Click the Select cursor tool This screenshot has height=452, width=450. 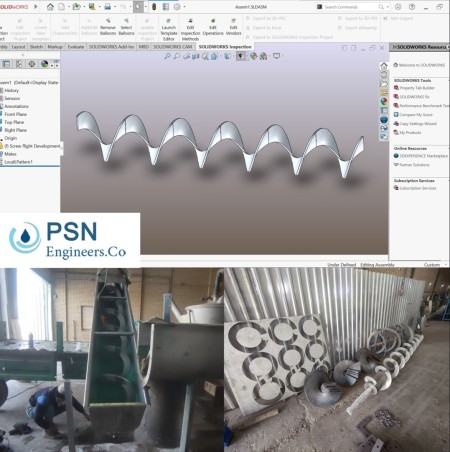[x=137, y=7]
